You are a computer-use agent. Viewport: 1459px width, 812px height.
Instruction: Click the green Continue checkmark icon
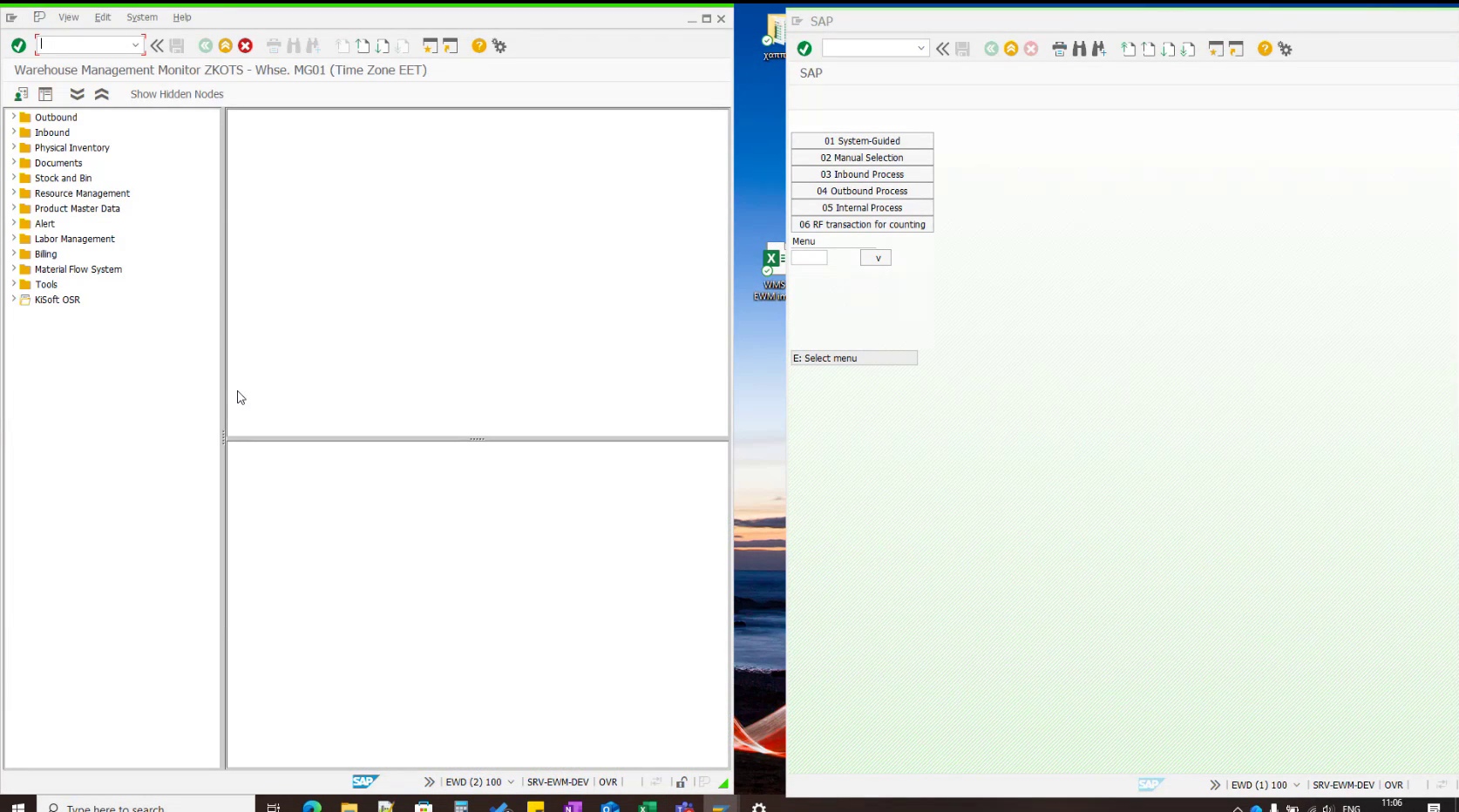point(17,44)
